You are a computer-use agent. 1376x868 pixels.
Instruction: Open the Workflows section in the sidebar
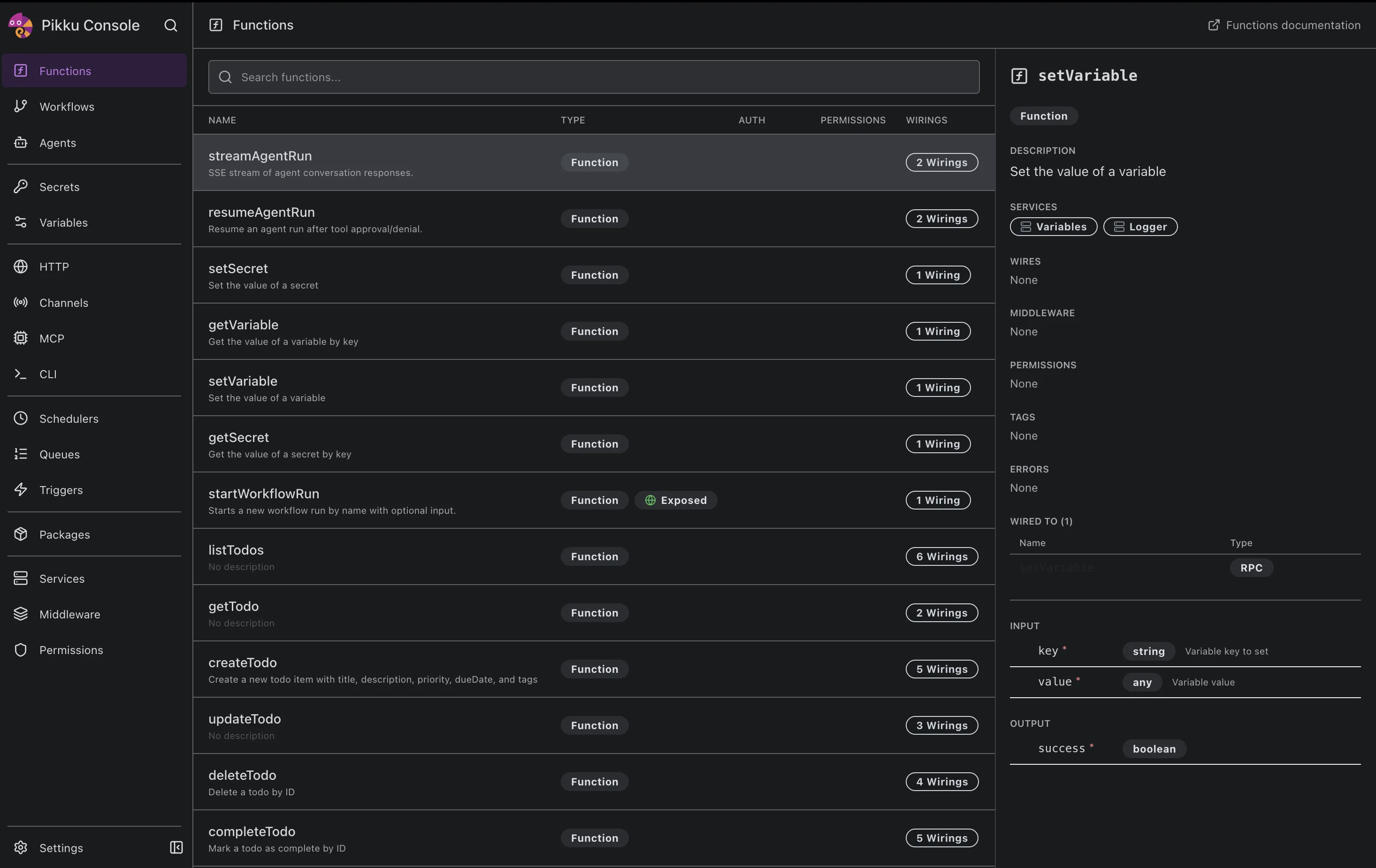66,107
